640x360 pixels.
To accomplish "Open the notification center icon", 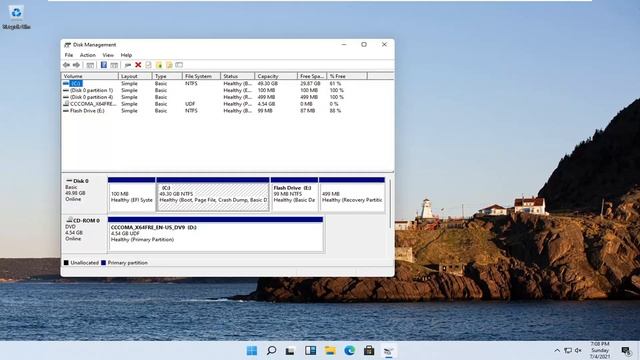I will [626, 351].
